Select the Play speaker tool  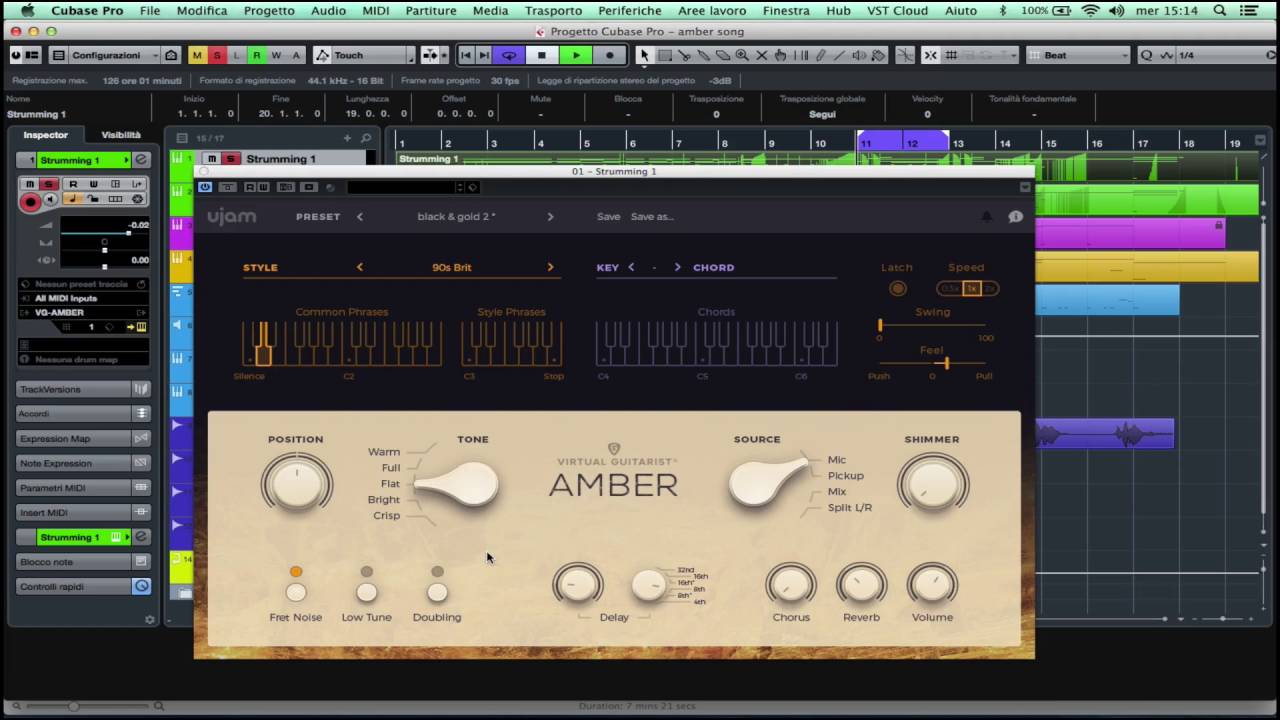pos(859,55)
